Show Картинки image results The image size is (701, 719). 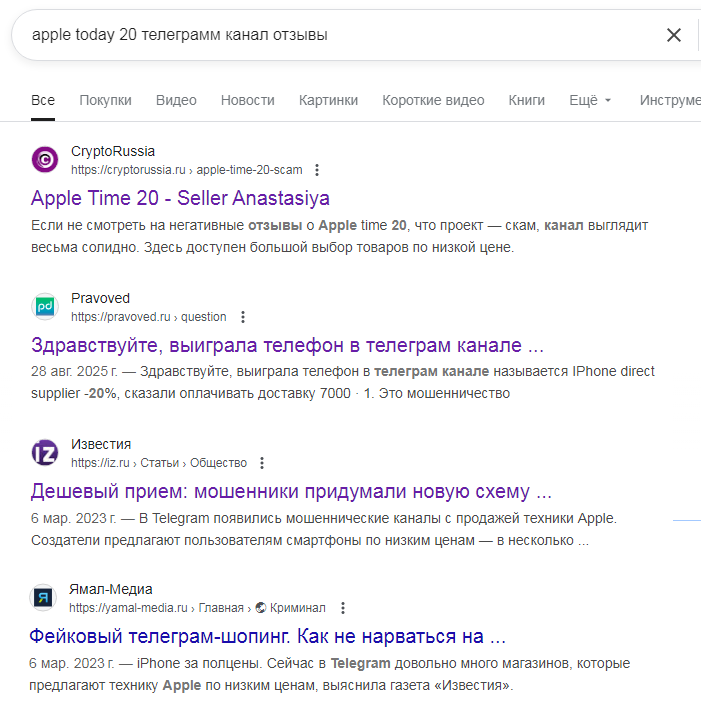(x=328, y=100)
